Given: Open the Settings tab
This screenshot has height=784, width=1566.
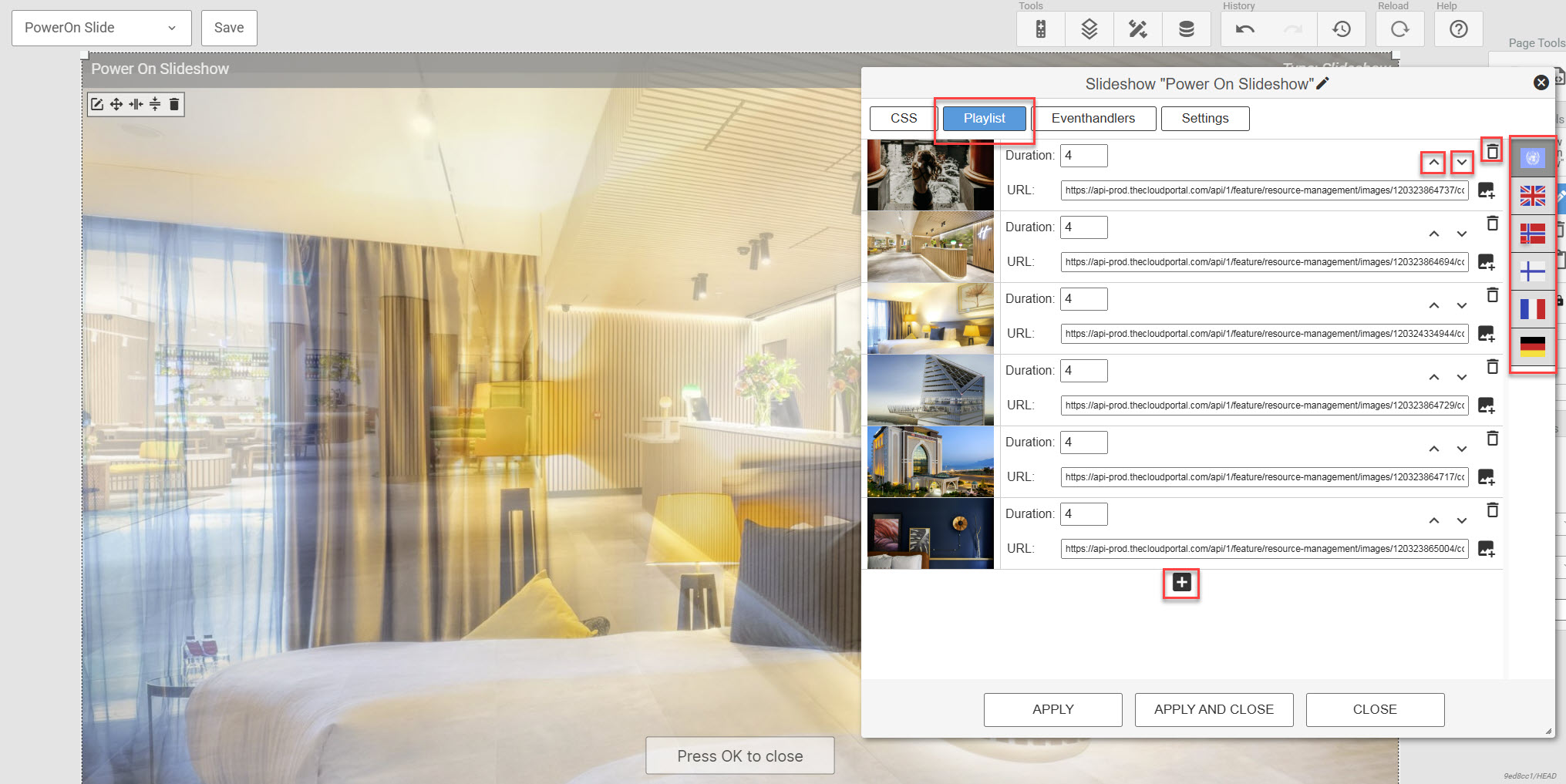Looking at the screenshot, I should tap(1204, 118).
